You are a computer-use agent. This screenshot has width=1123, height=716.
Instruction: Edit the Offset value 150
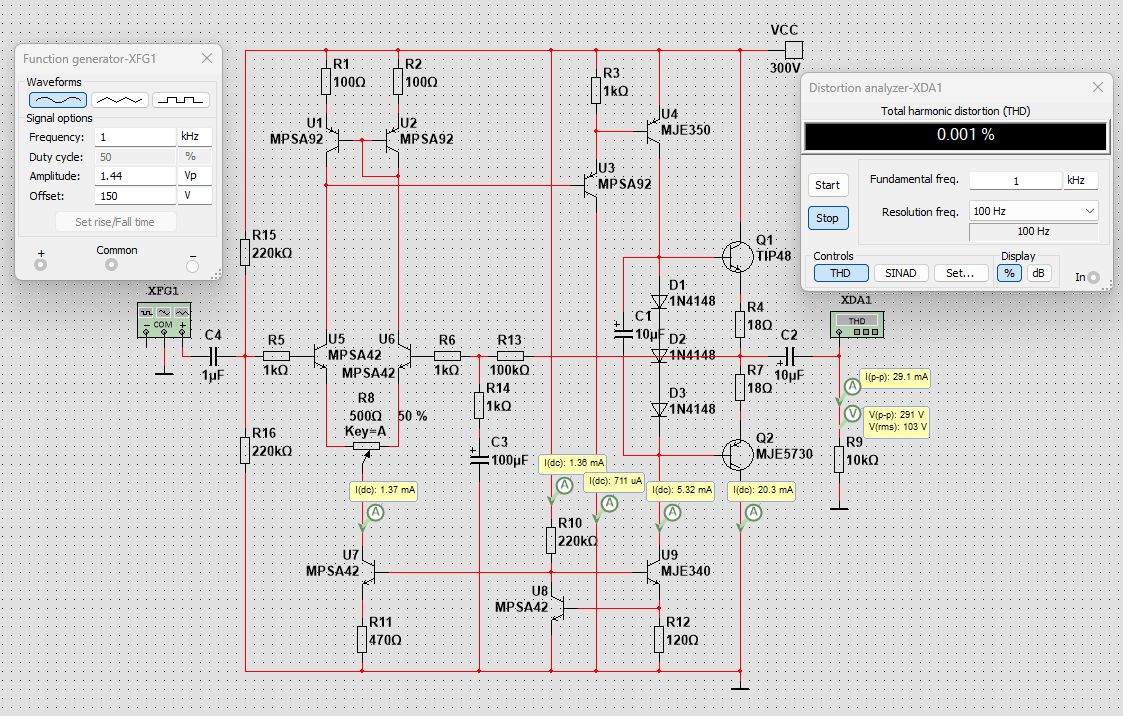pos(135,196)
